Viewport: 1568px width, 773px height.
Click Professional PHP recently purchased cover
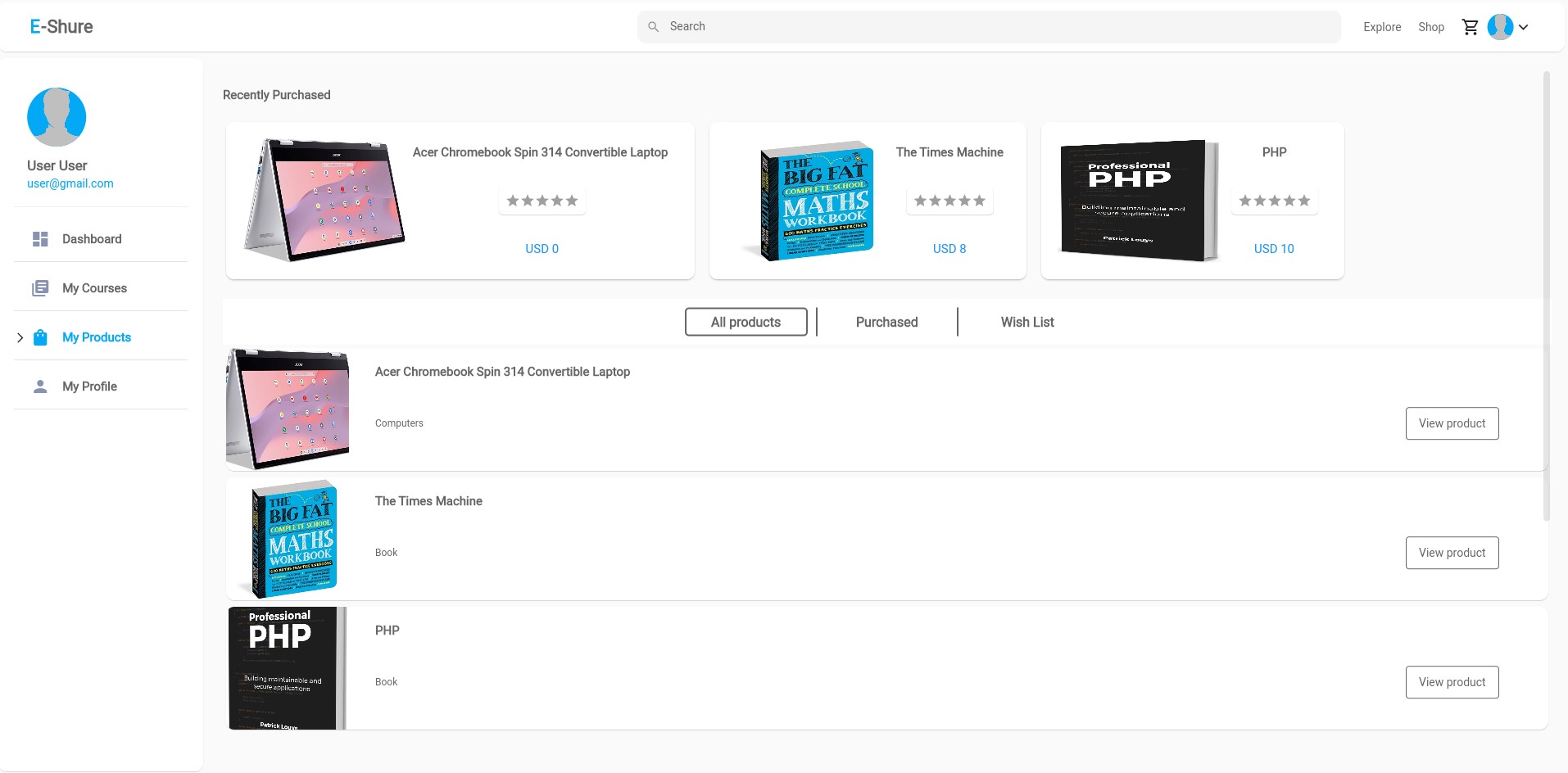pyautogui.click(x=1138, y=201)
